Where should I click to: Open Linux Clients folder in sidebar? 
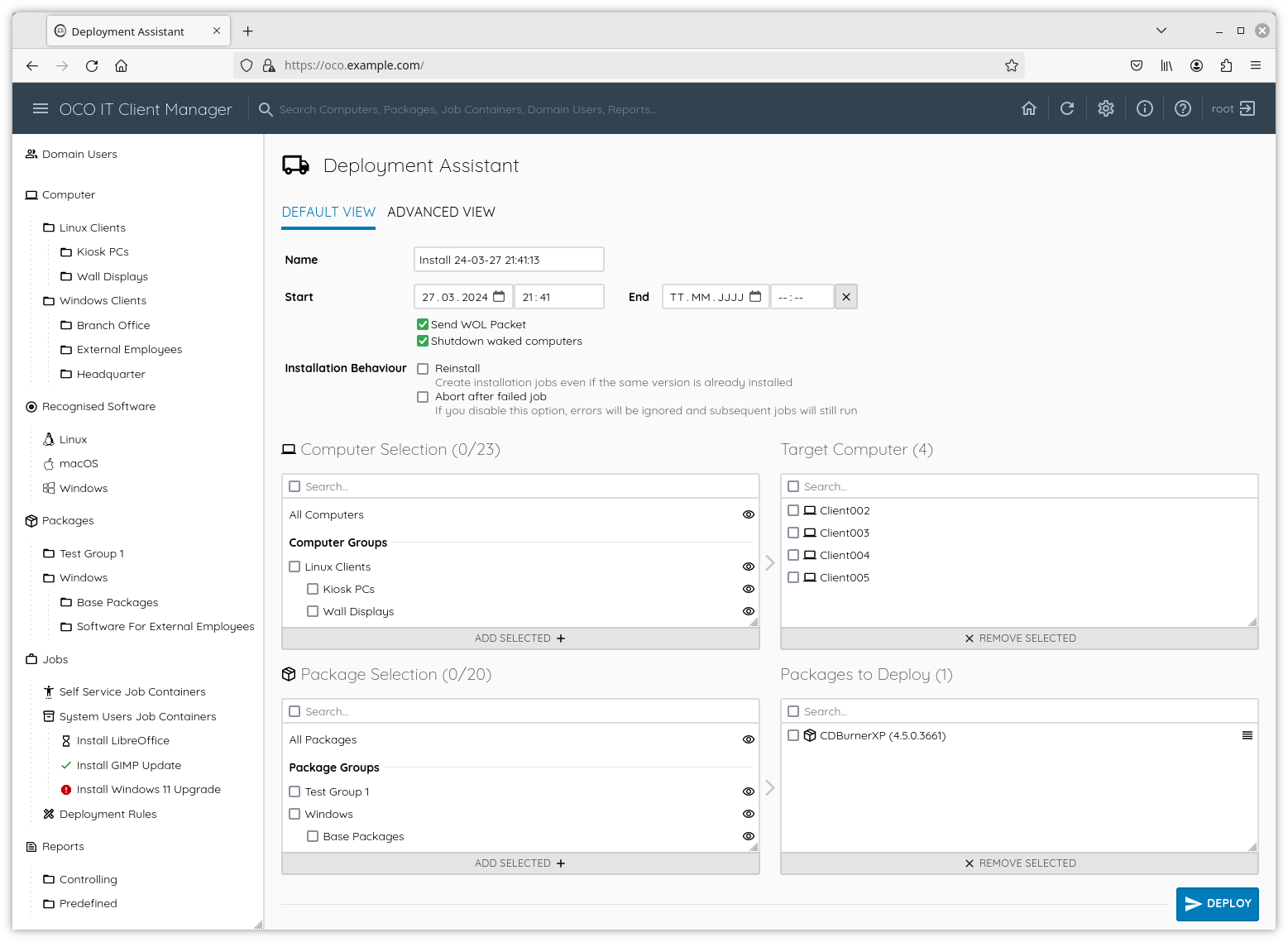point(84,227)
